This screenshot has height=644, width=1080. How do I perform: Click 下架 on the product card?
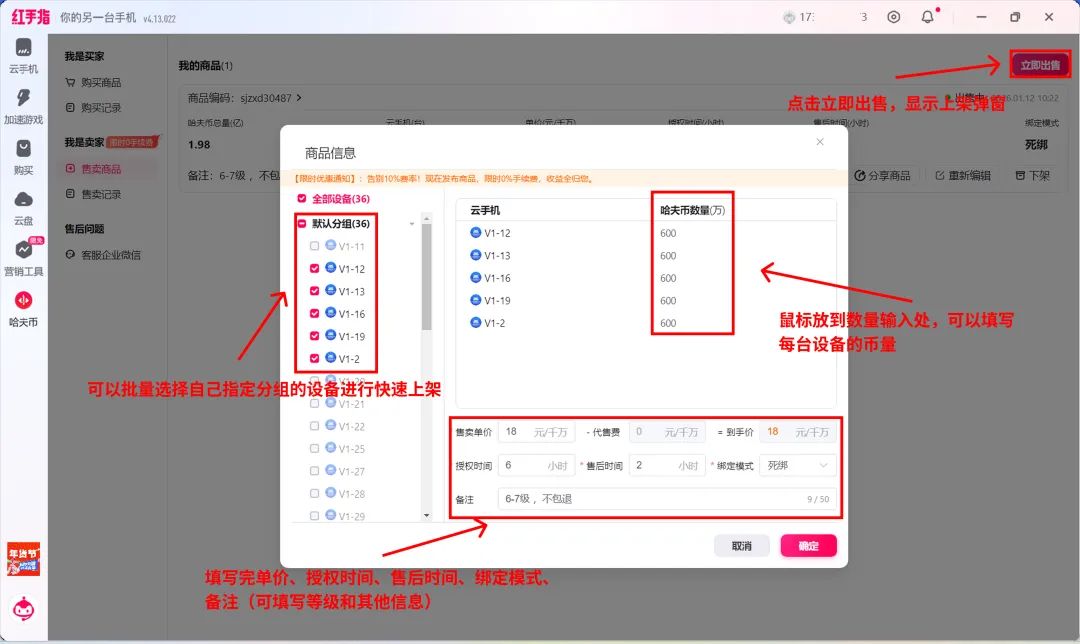pos(1032,176)
